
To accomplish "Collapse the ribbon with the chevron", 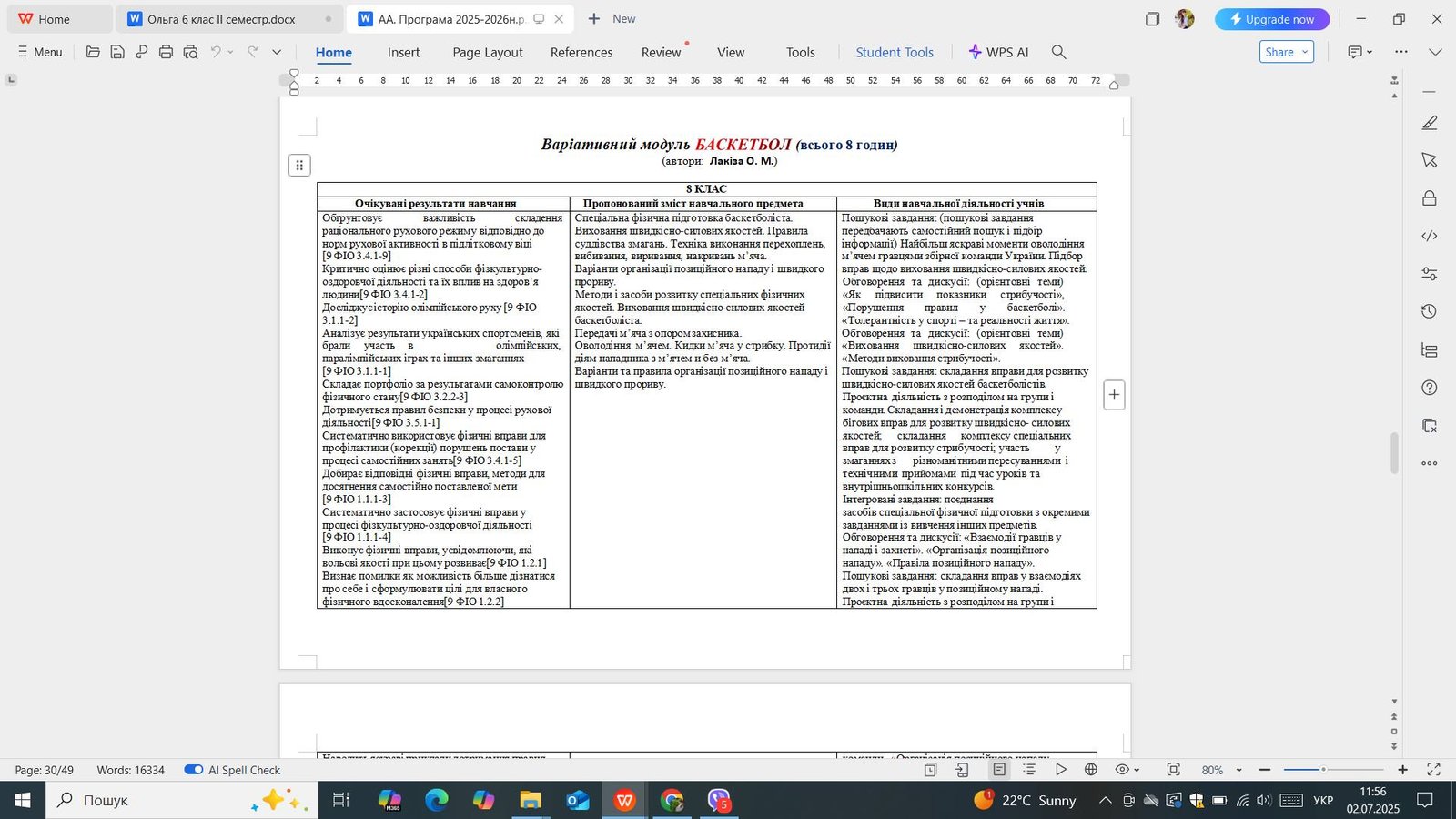I will (1435, 52).
